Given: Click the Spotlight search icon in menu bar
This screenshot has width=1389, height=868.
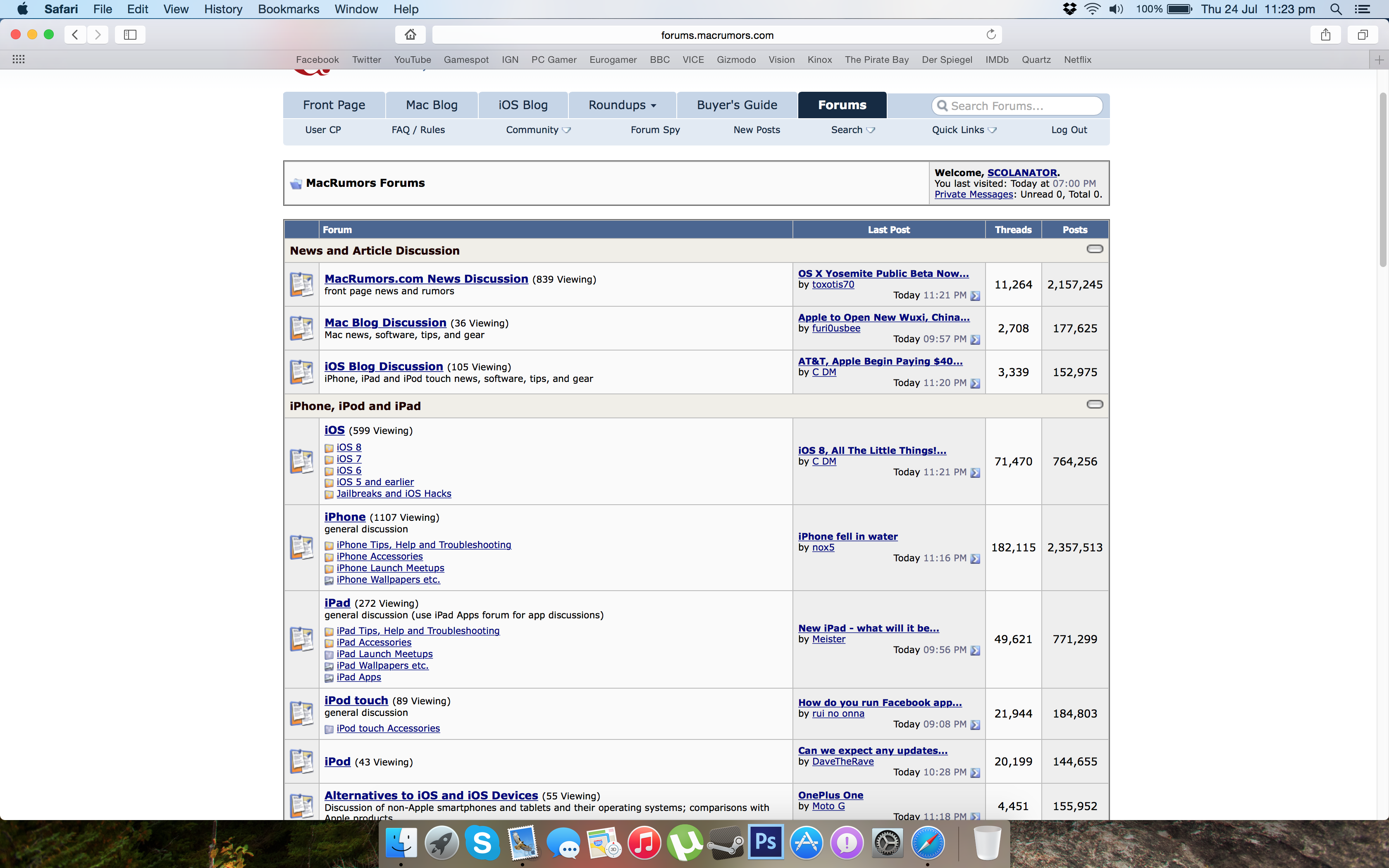Looking at the screenshot, I should (1336, 9).
